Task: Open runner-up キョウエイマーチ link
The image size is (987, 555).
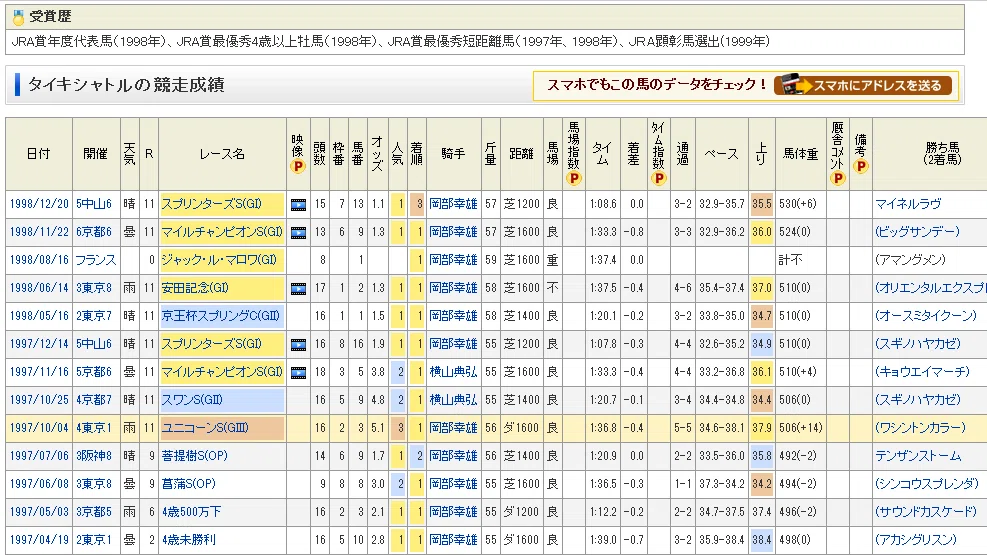Action: pyautogui.click(x=922, y=372)
